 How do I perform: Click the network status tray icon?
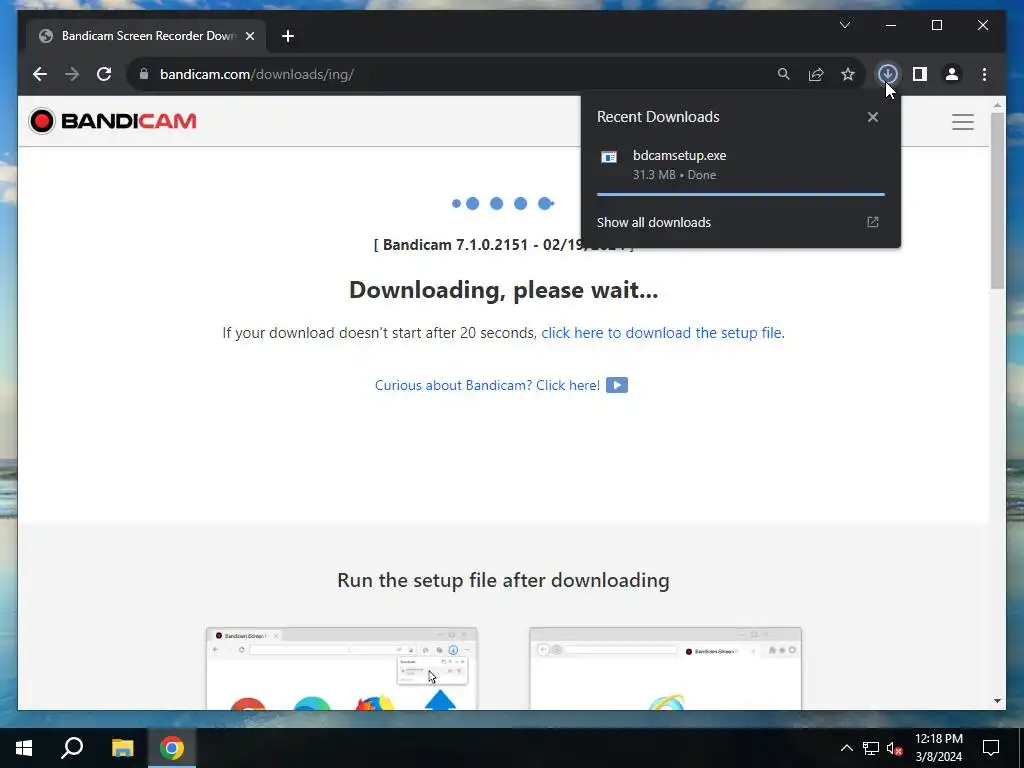(x=871, y=748)
